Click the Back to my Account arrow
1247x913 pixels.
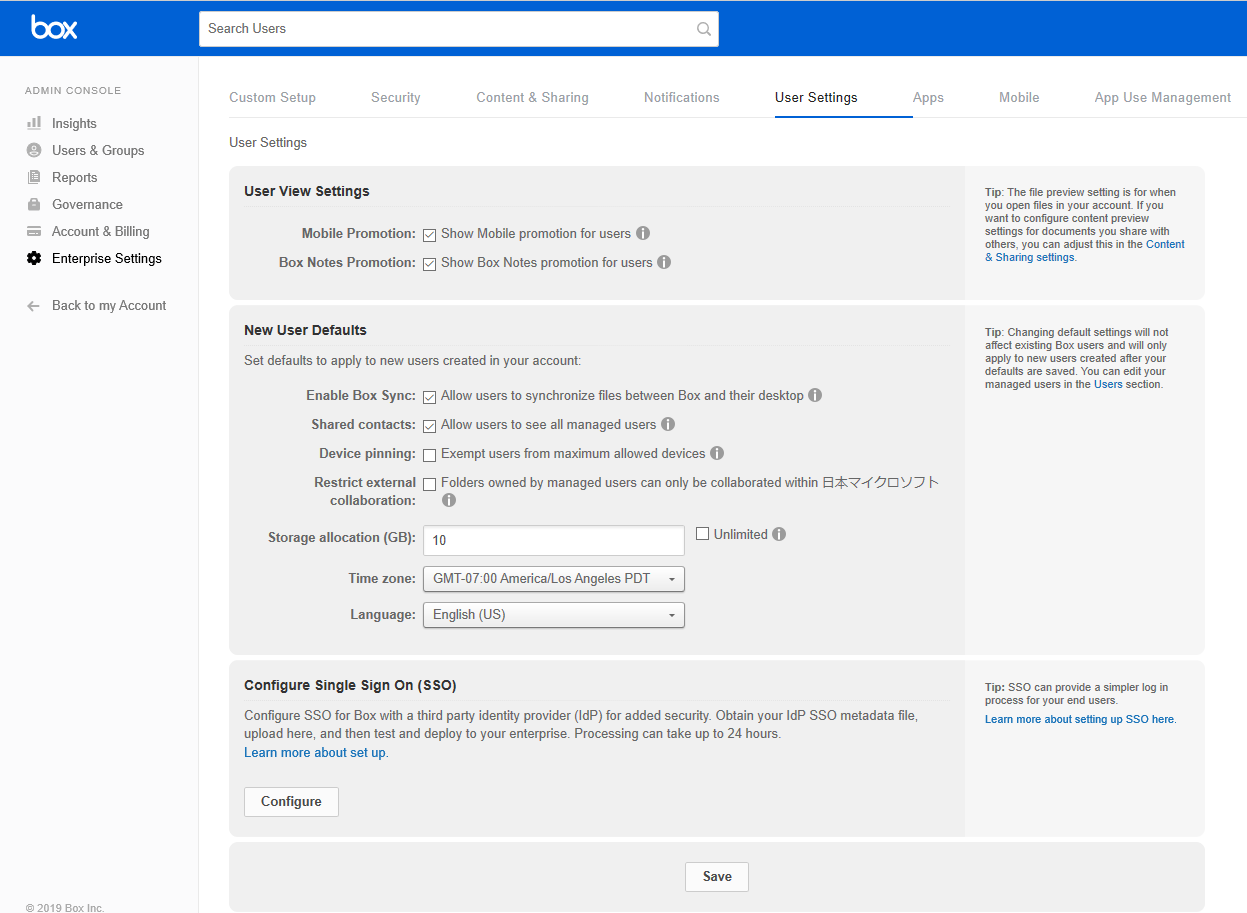tap(34, 306)
